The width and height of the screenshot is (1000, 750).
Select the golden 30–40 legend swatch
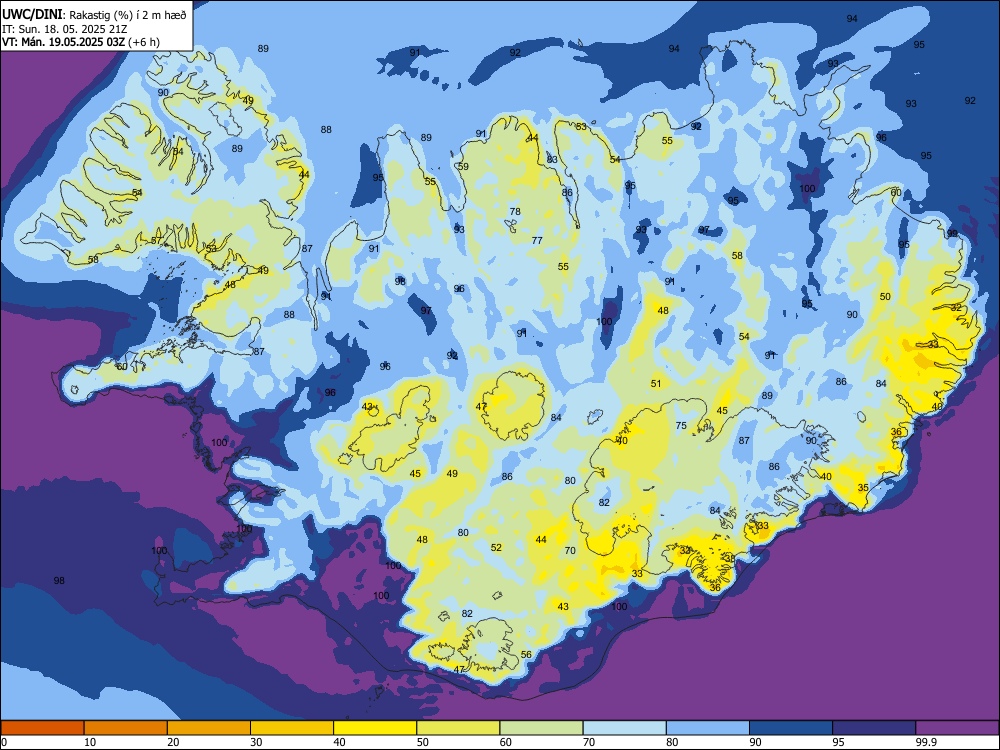(292, 728)
